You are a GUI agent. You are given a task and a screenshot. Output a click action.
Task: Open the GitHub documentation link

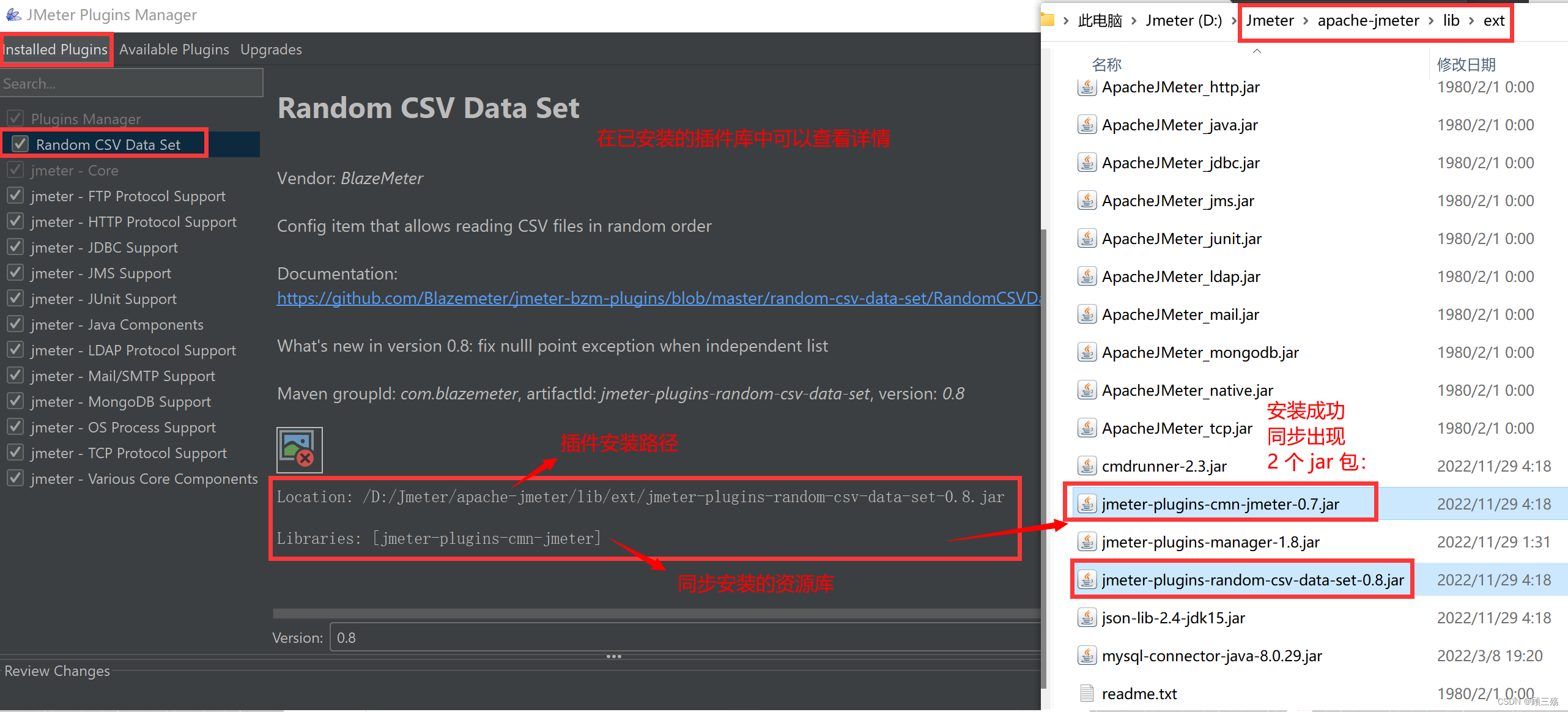tap(658, 299)
